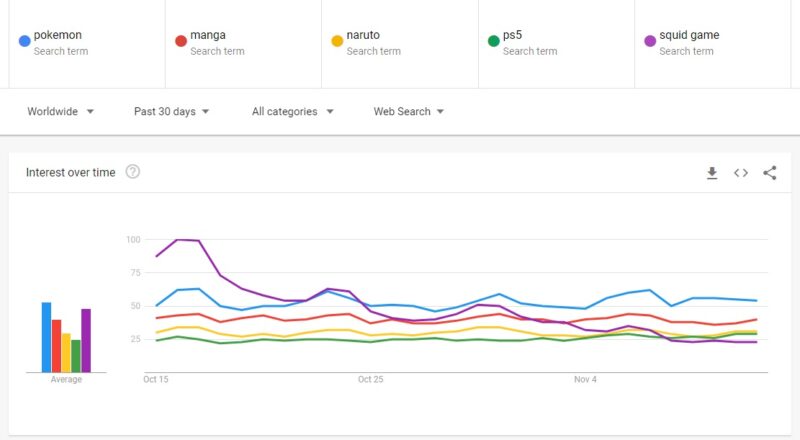
Task: Click the yellow dot beside naruto
Action: coord(337,41)
